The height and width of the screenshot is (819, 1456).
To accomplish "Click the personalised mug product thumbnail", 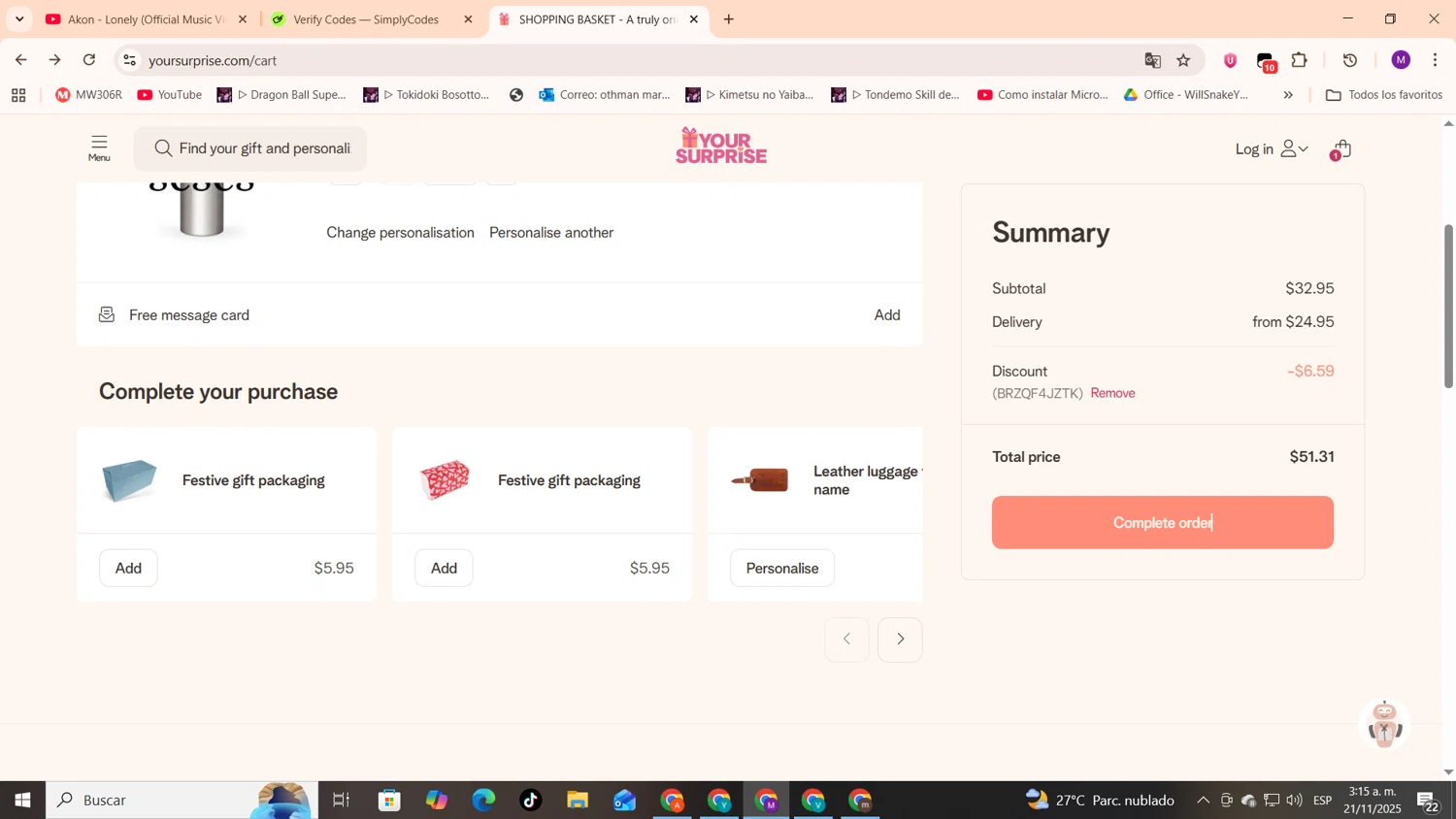I will pos(202,211).
